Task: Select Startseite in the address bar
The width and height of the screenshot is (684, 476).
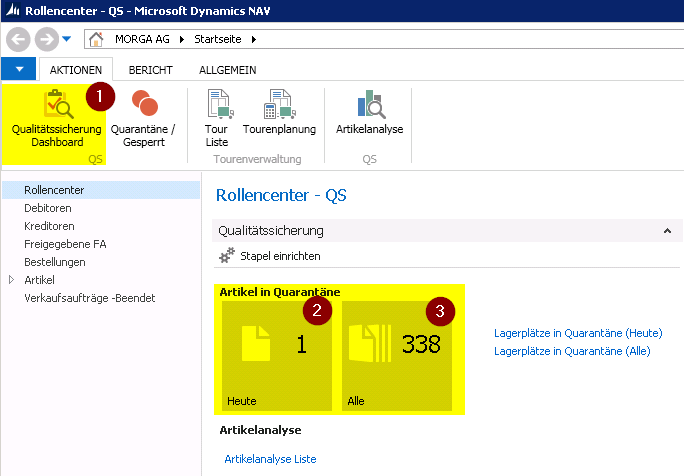Action: (x=218, y=39)
